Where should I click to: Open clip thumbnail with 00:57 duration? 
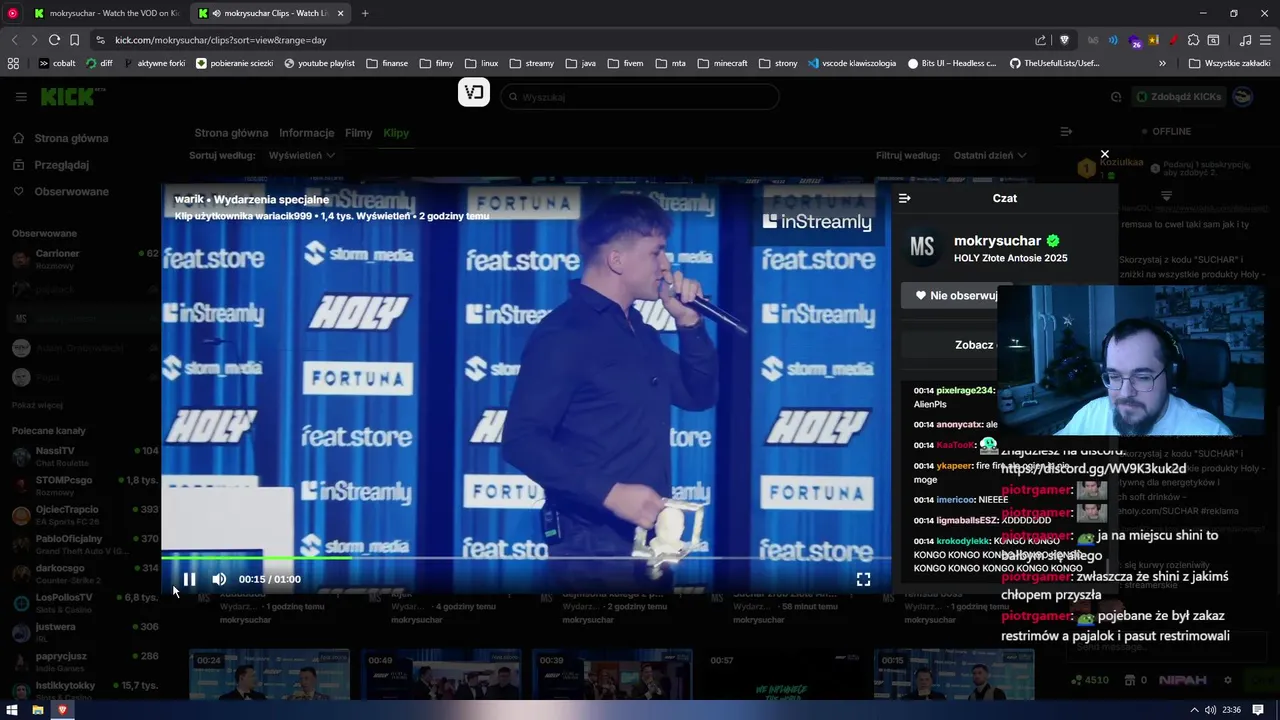pyautogui.click(x=783, y=675)
